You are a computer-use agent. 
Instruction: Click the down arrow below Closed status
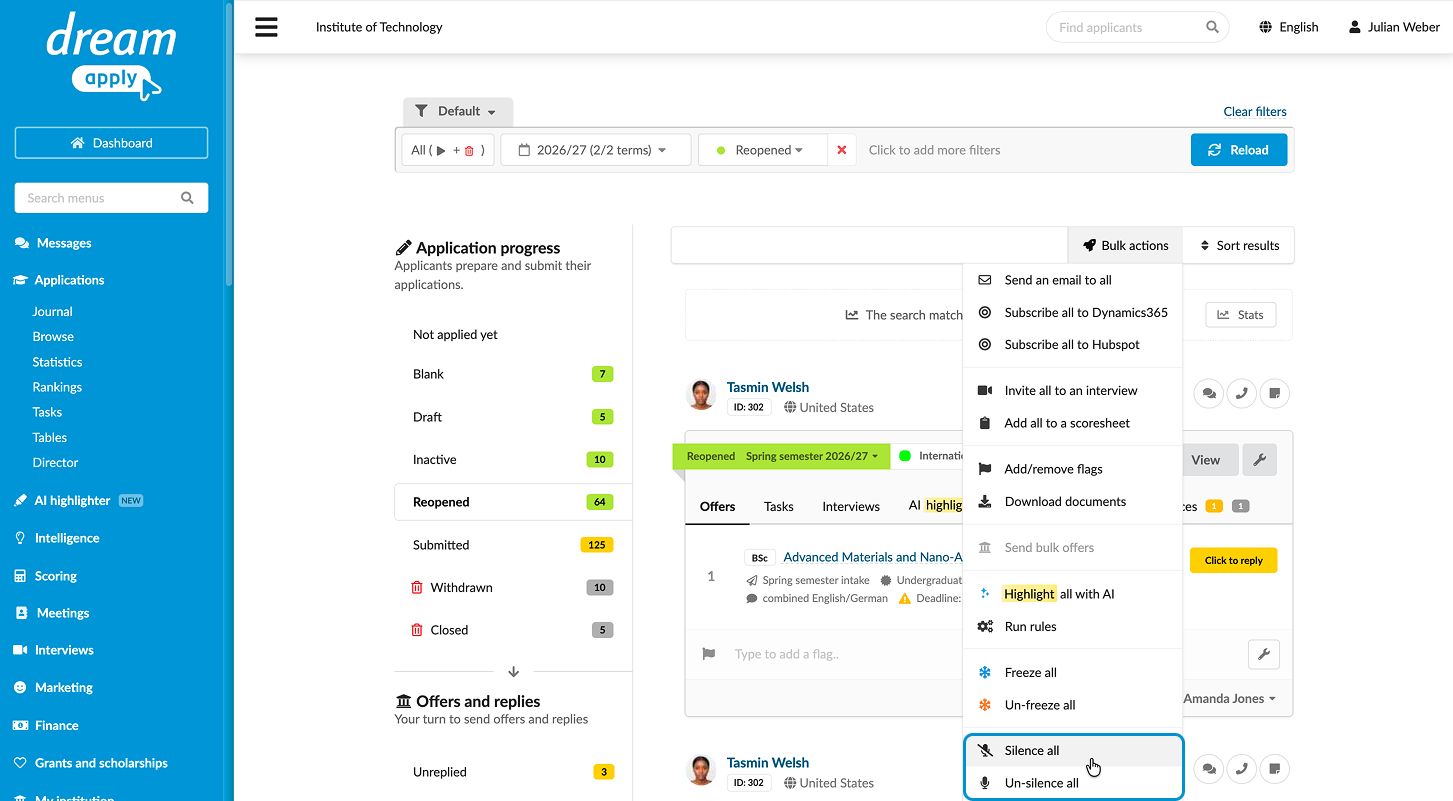click(513, 672)
